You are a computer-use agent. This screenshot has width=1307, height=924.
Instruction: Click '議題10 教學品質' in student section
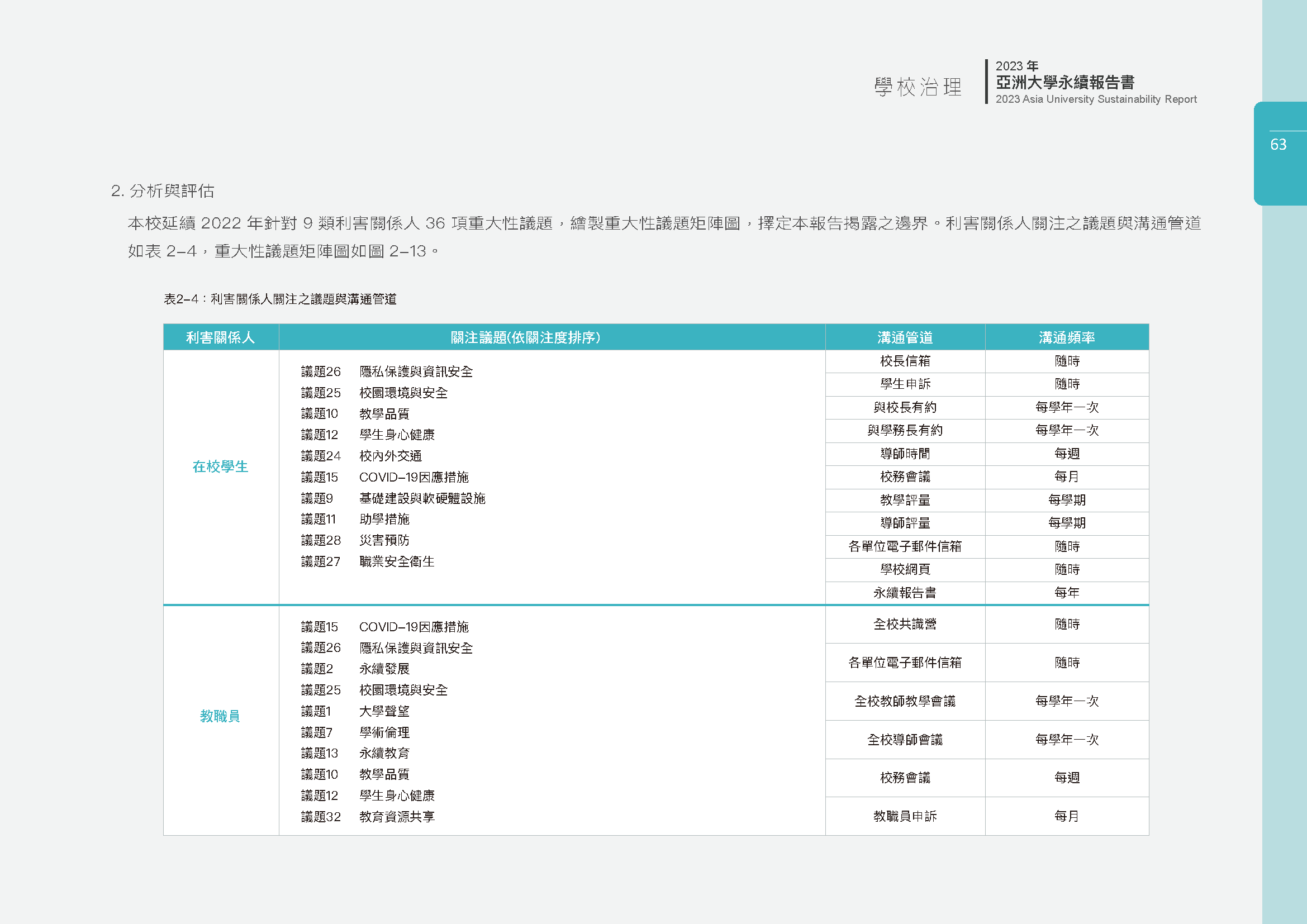(355, 413)
